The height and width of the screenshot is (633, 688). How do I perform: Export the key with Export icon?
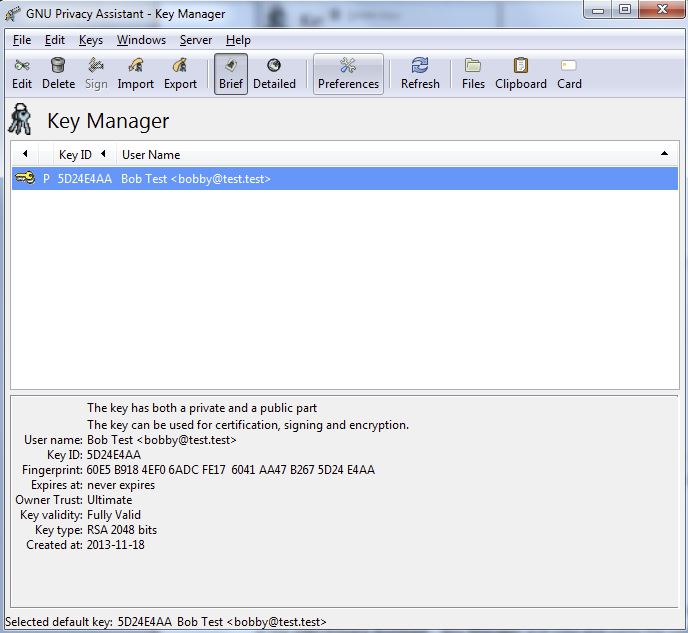(x=180, y=74)
